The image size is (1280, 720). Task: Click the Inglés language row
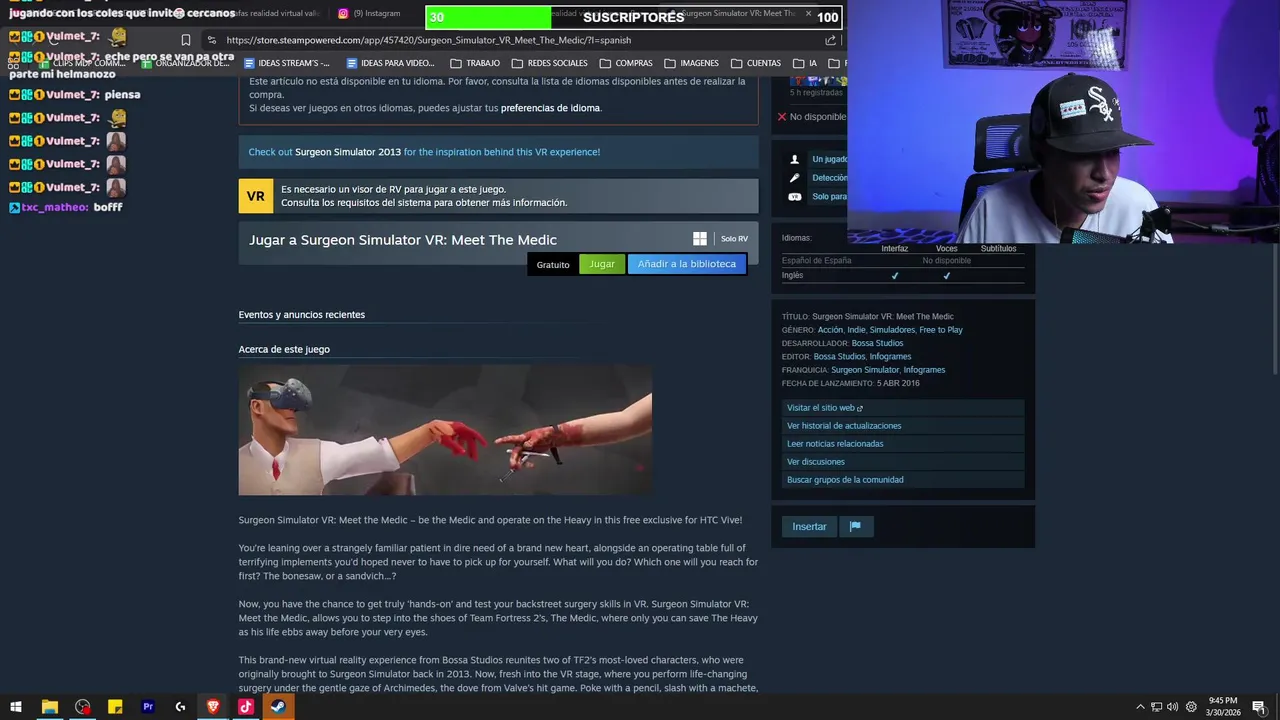[x=902, y=275]
